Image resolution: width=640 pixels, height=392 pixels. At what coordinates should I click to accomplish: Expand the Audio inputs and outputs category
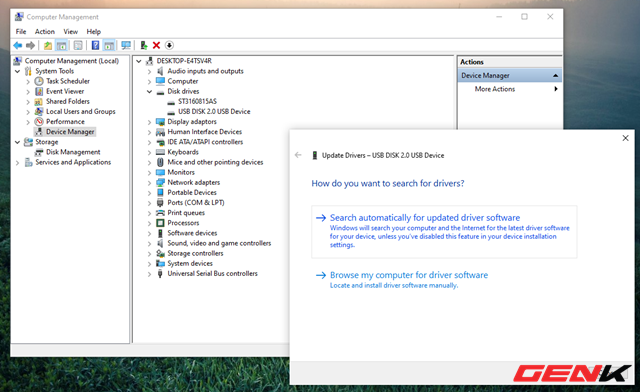click(150, 71)
